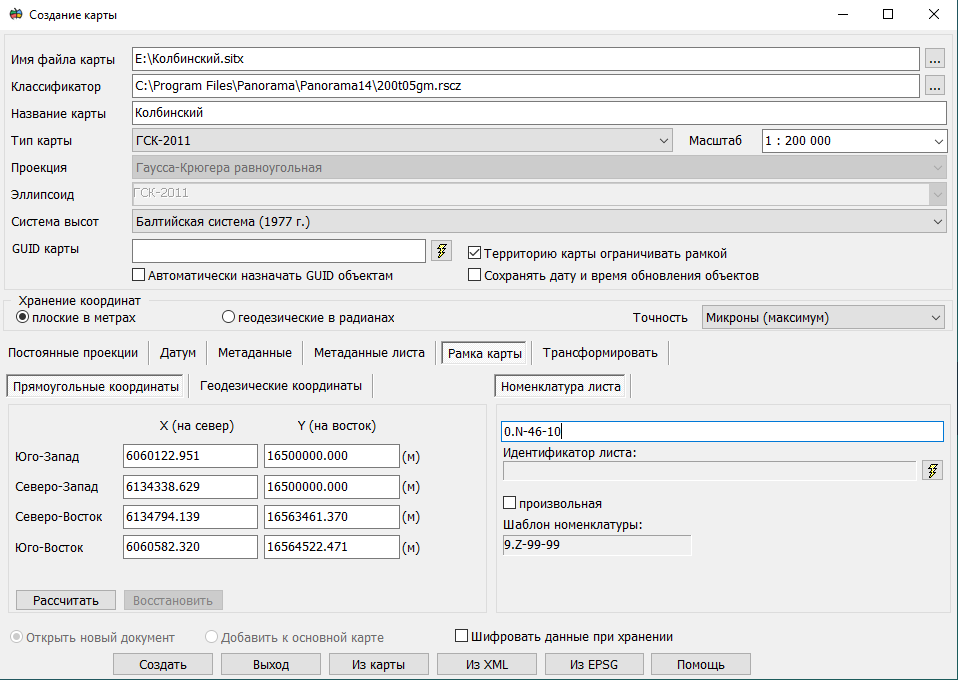Viewport: 958px width, 680px height.
Task: Enable Шифровать данные при хранении
Action: pyautogui.click(x=462, y=636)
